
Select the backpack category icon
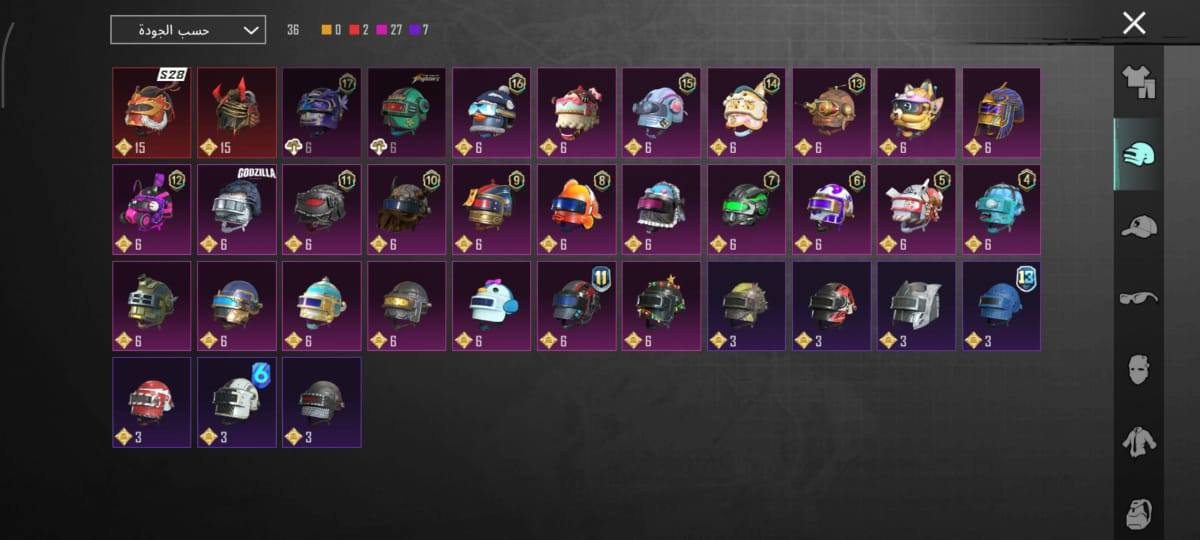pos(1138,512)
